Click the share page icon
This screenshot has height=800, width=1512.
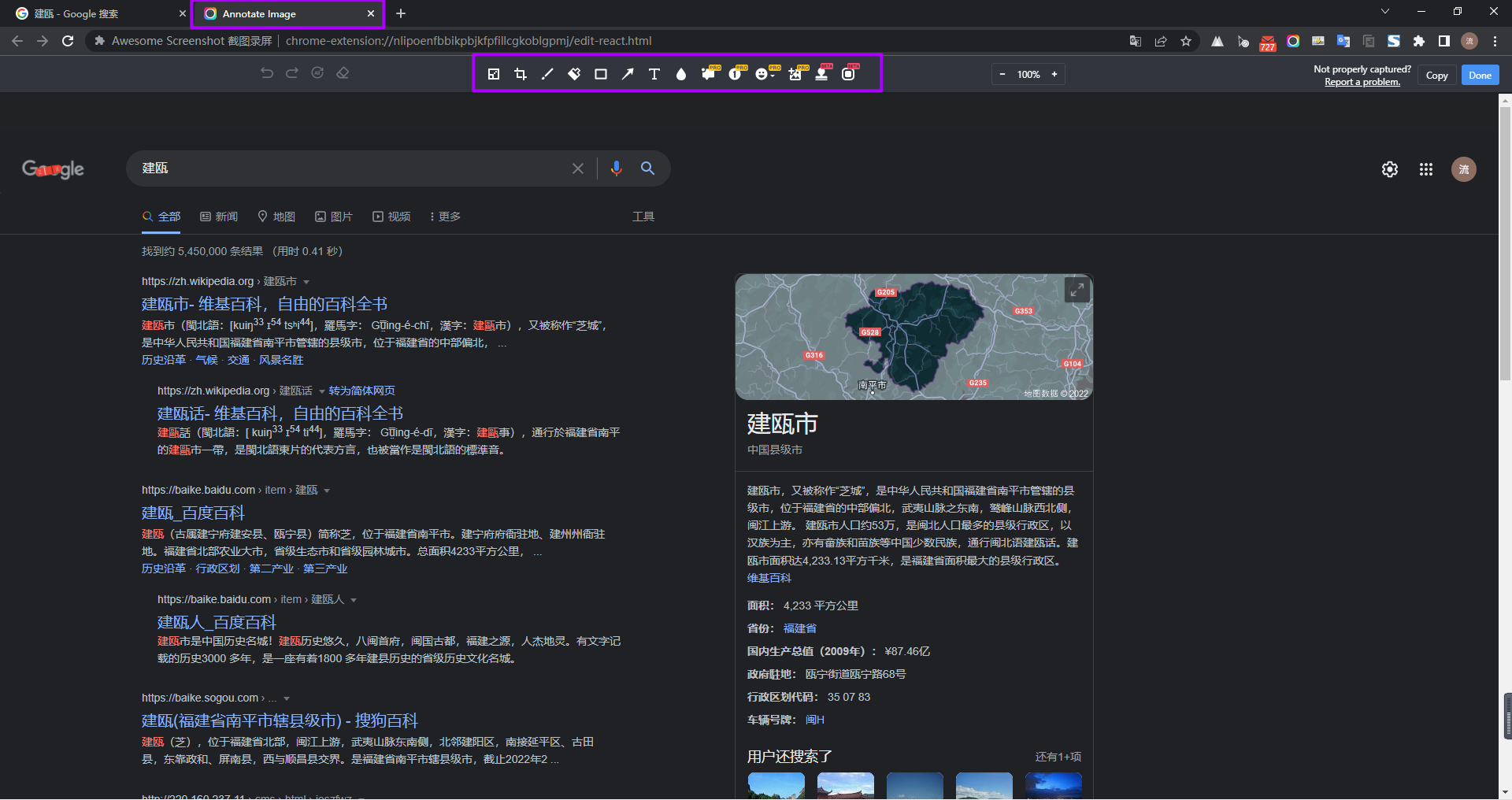coord(1161,41)
